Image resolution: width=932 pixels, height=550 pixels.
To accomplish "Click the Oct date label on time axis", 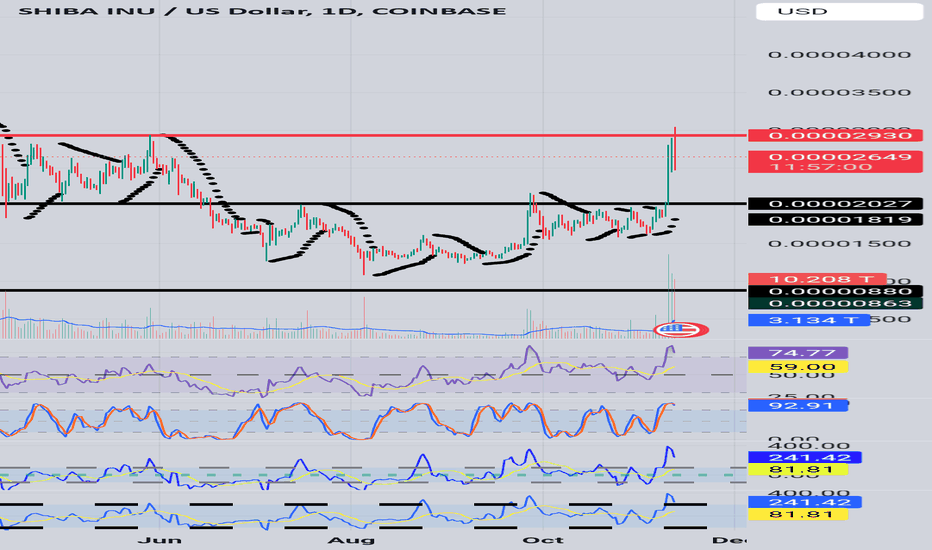I will point(543,540).
